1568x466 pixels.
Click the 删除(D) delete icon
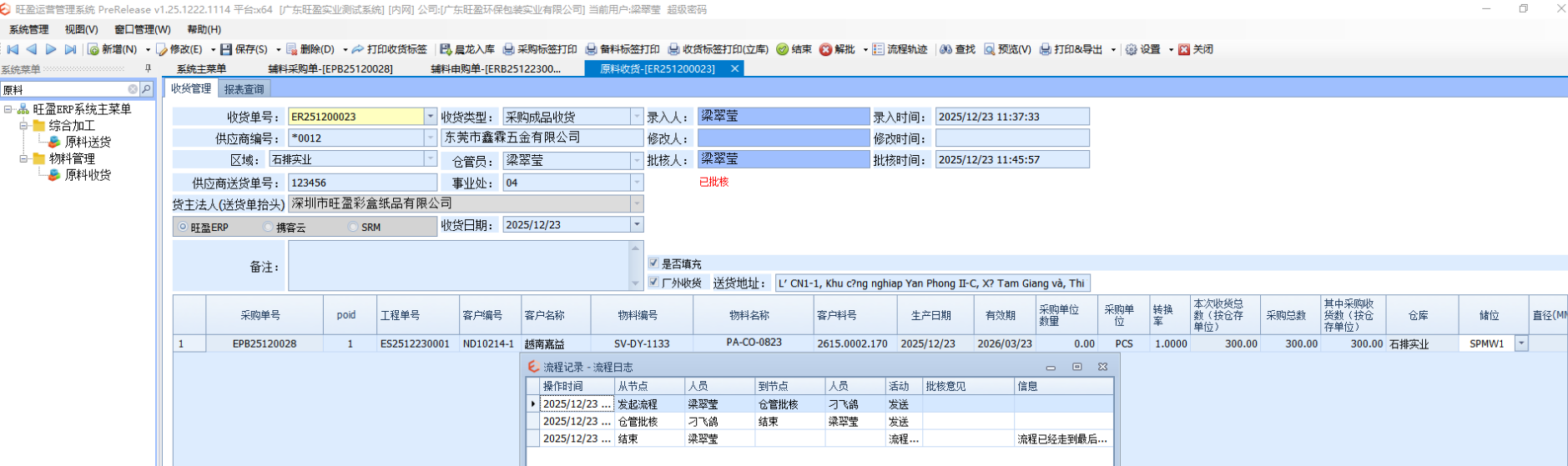coord(291,49)
